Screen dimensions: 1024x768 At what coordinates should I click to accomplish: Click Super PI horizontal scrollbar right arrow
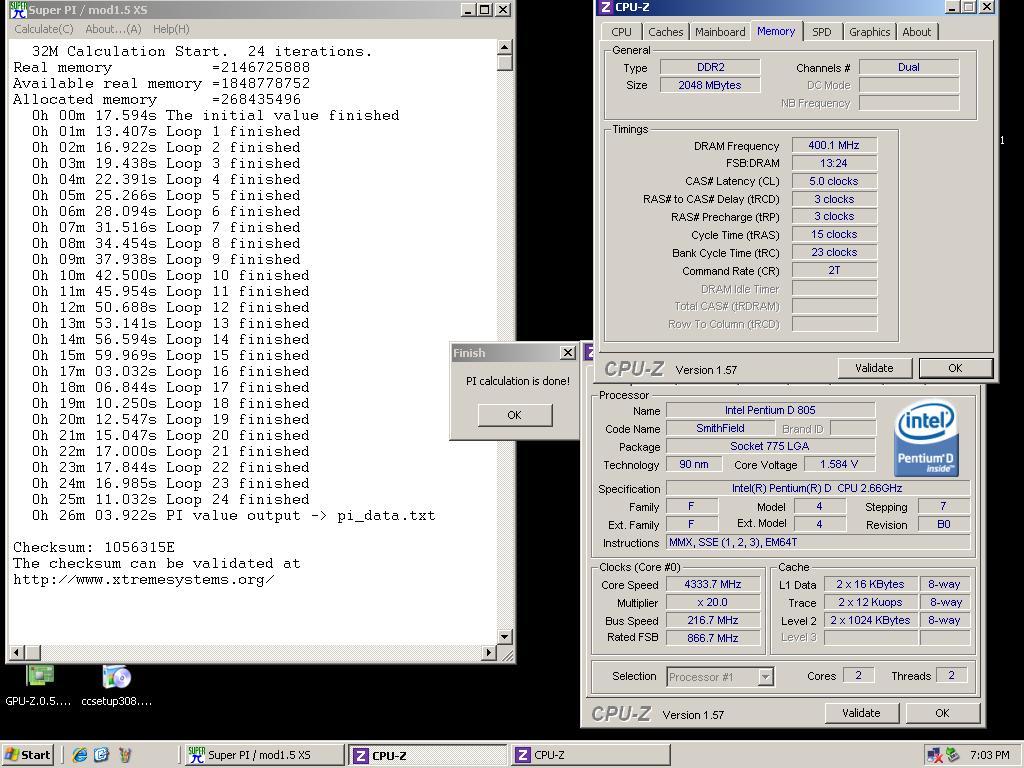[488, 652]
